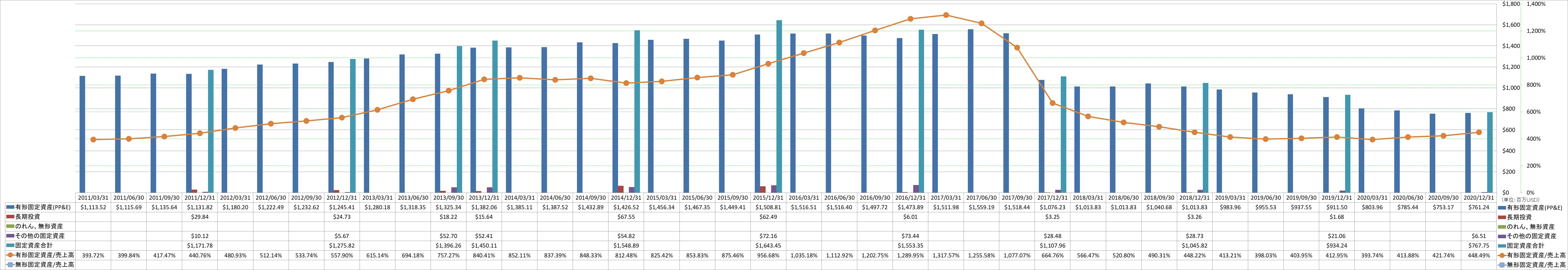The width and height of the screenshot is (1568, 270).
Task: Select the cell showing $1,275.82
Action: 342,245
